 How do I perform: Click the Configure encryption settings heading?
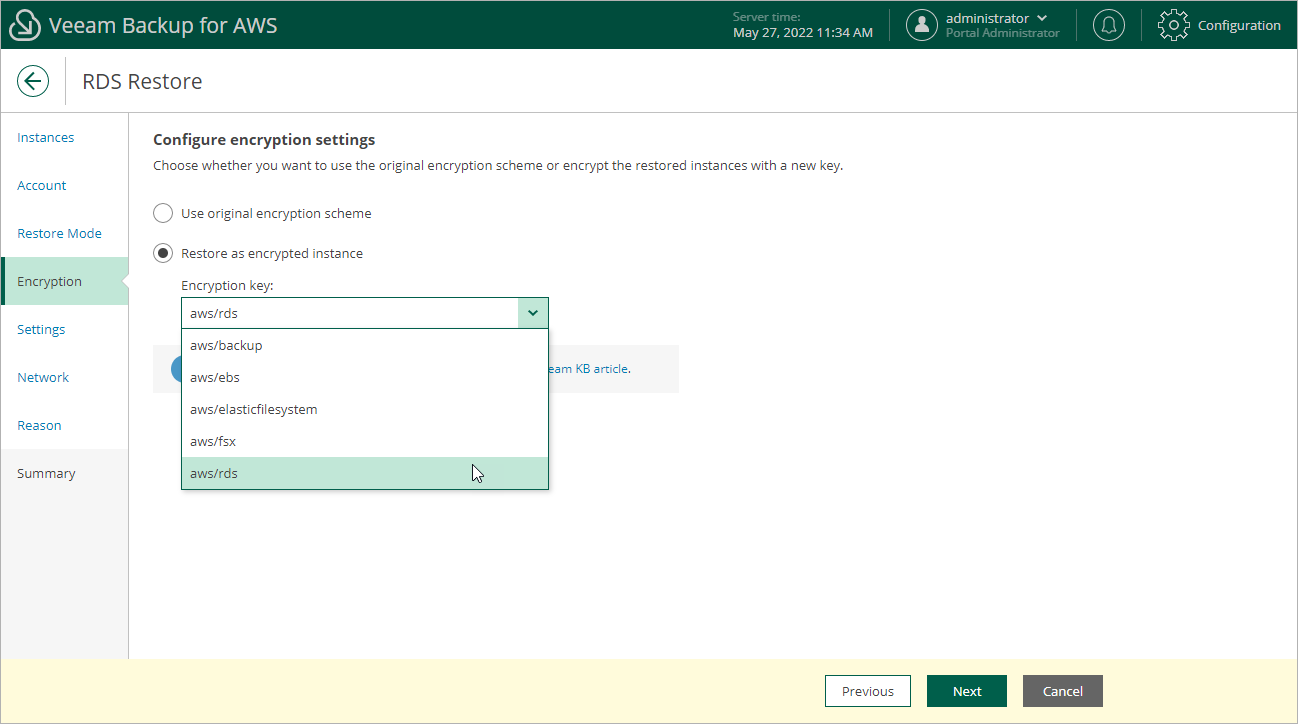264,139
